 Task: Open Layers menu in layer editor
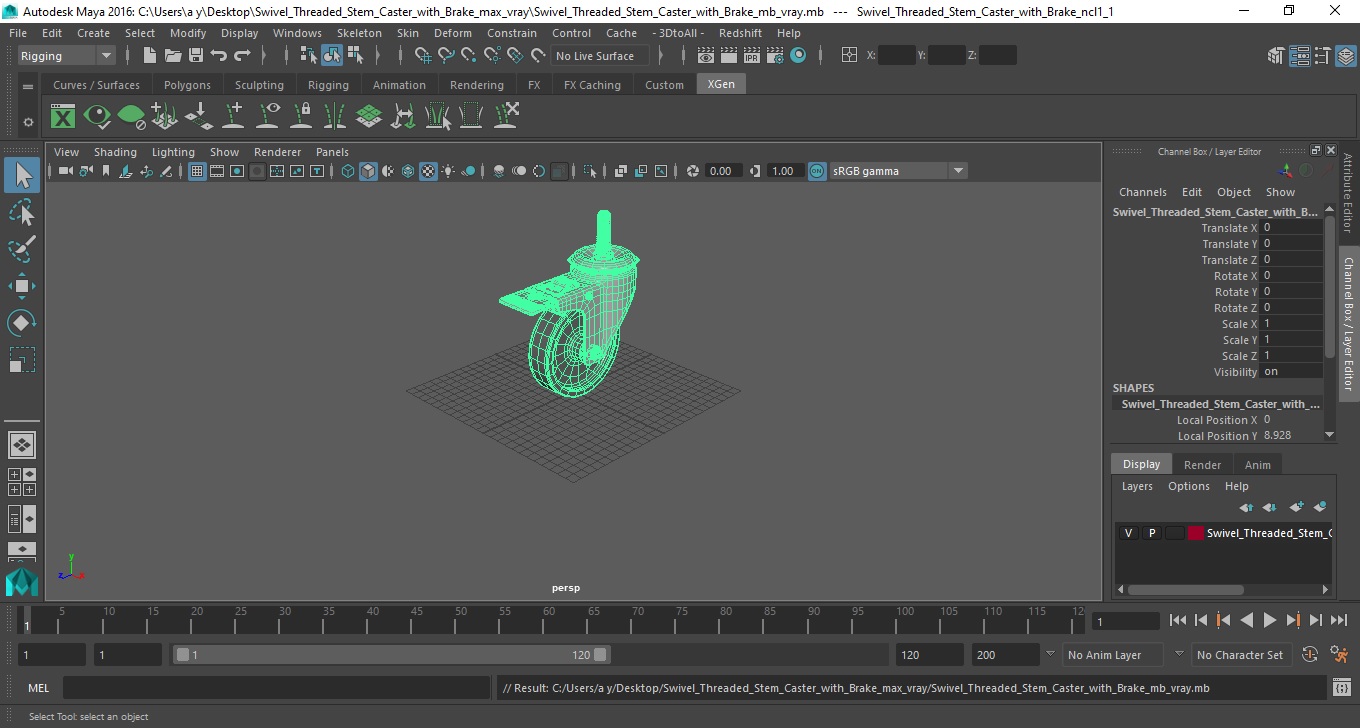(x=1137, y=486)
